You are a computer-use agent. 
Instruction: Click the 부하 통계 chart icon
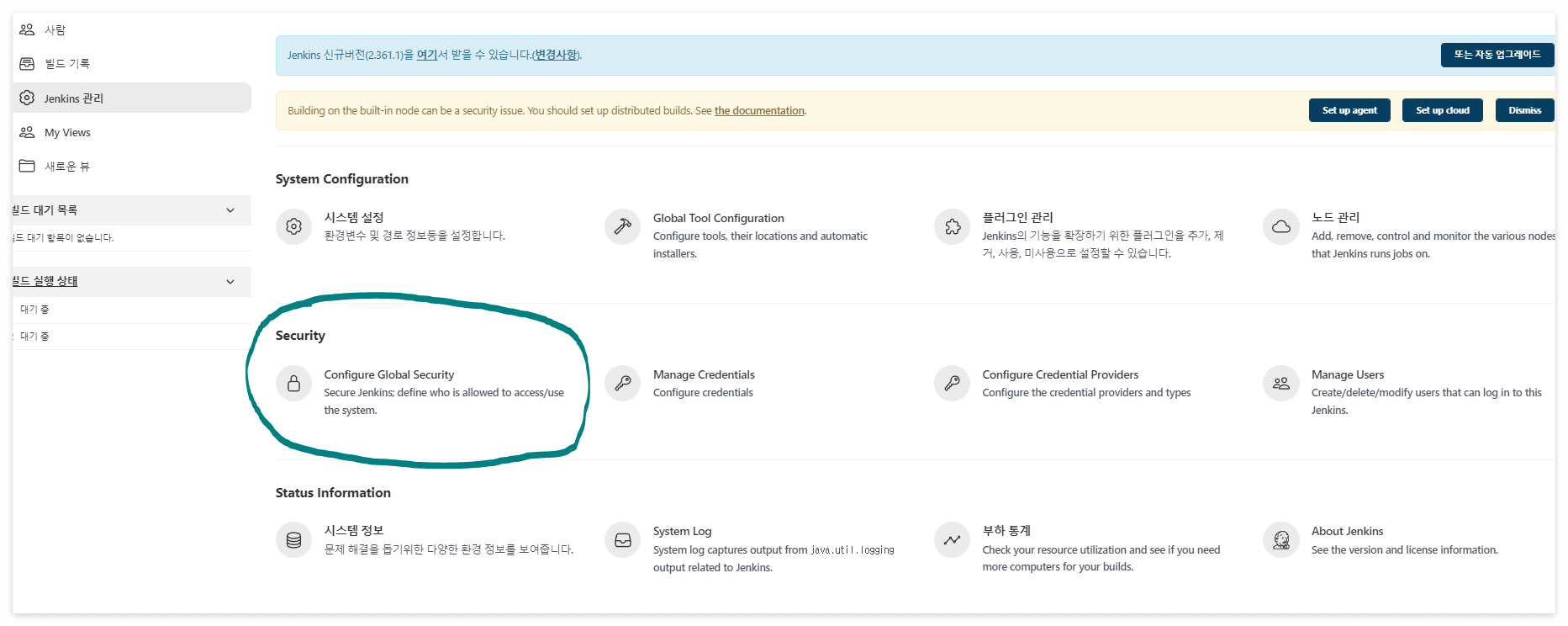[952, 540]
